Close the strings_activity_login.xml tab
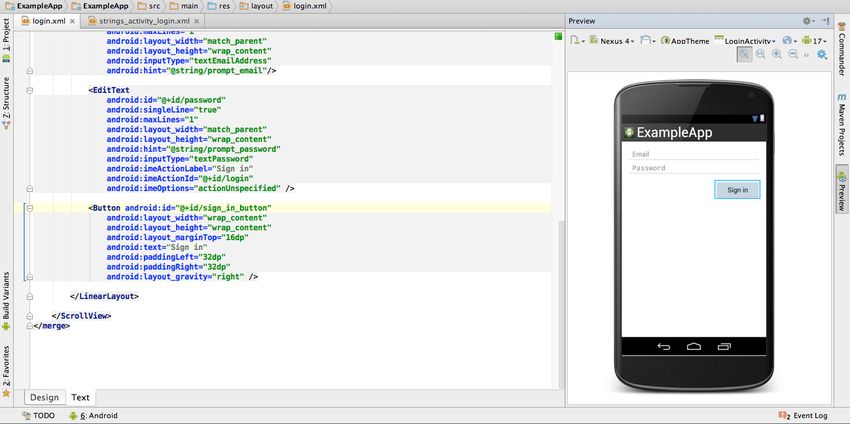The image size is (850, 424). [x=197, y=22]
